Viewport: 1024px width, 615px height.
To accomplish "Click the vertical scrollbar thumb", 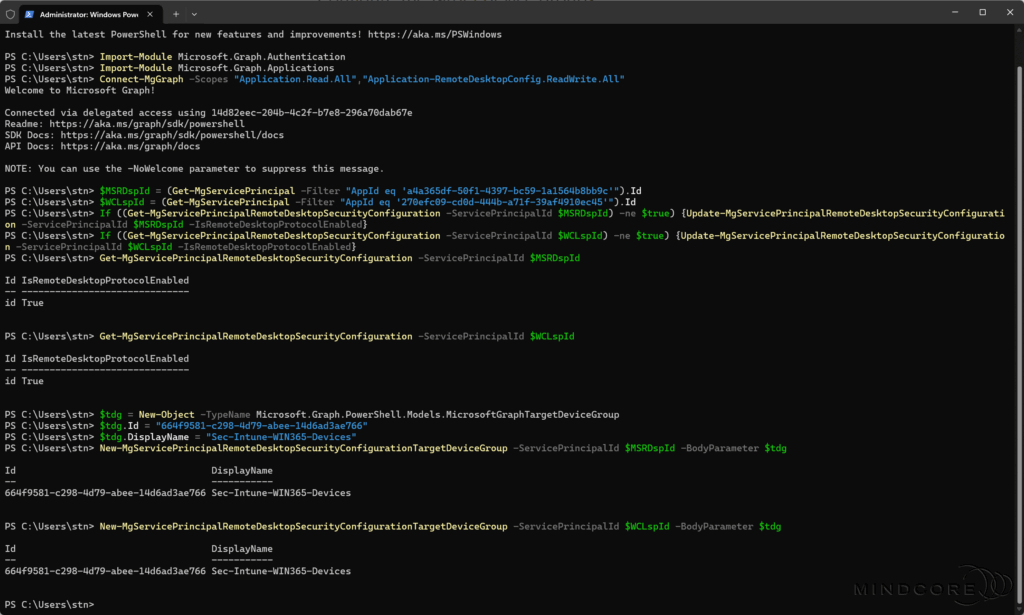I will (x=1019, y=333).
